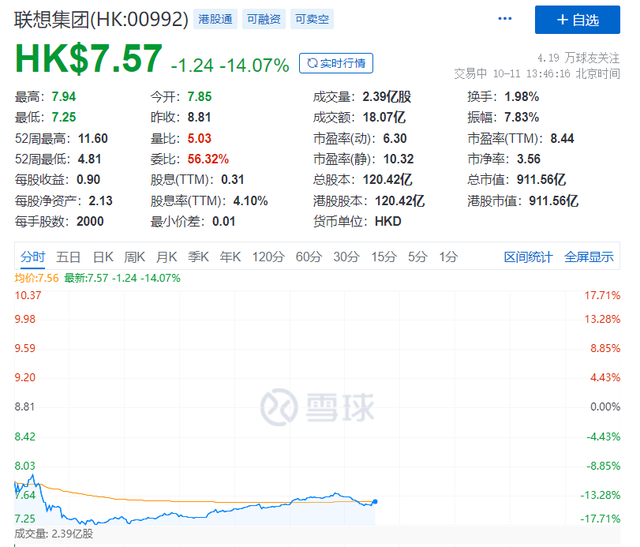Screen dimensions: 640x547
Task: Open the 年K chart tab
Action: (230, 257)
